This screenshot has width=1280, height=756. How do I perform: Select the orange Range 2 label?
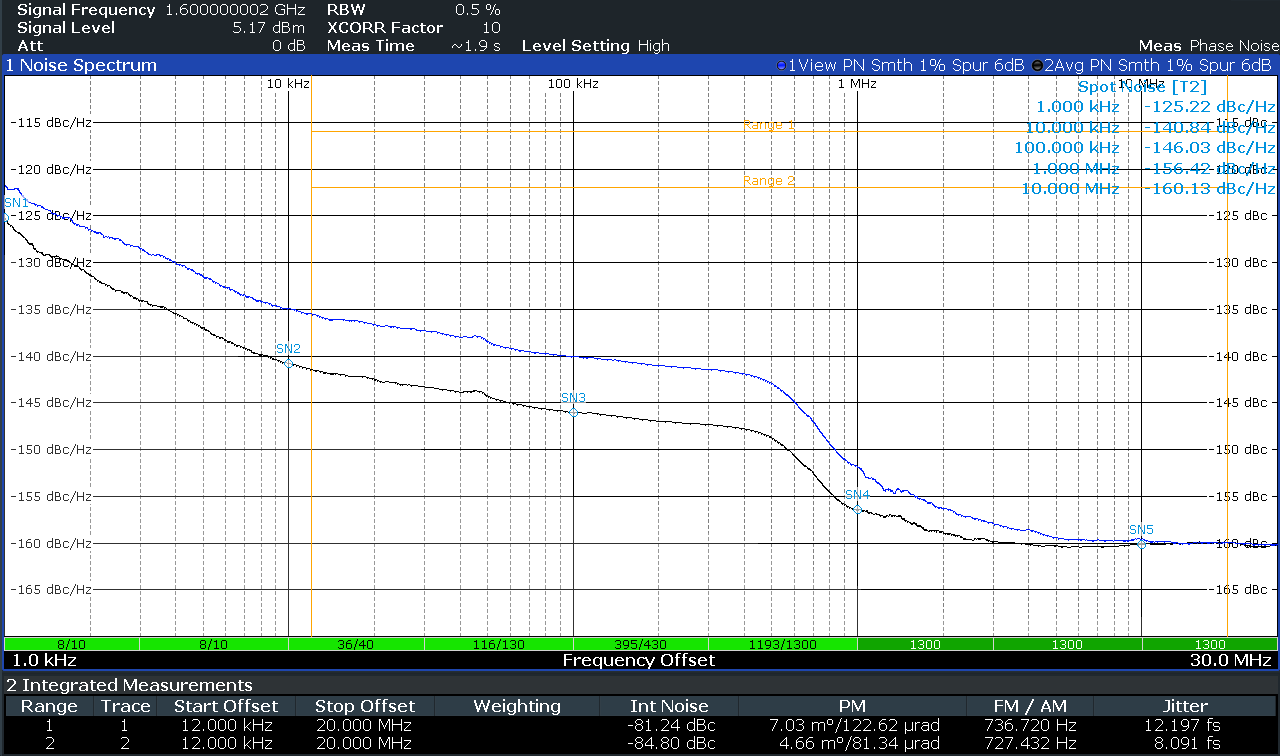769,181
